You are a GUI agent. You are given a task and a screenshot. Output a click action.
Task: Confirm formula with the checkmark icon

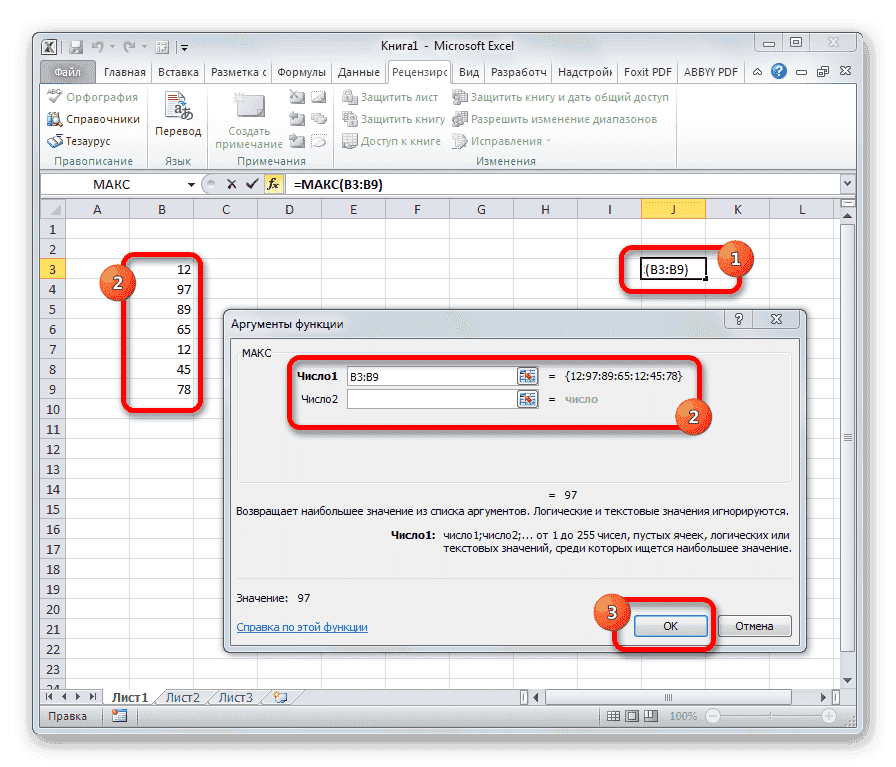pyautogui.click(x=253, y=184)
